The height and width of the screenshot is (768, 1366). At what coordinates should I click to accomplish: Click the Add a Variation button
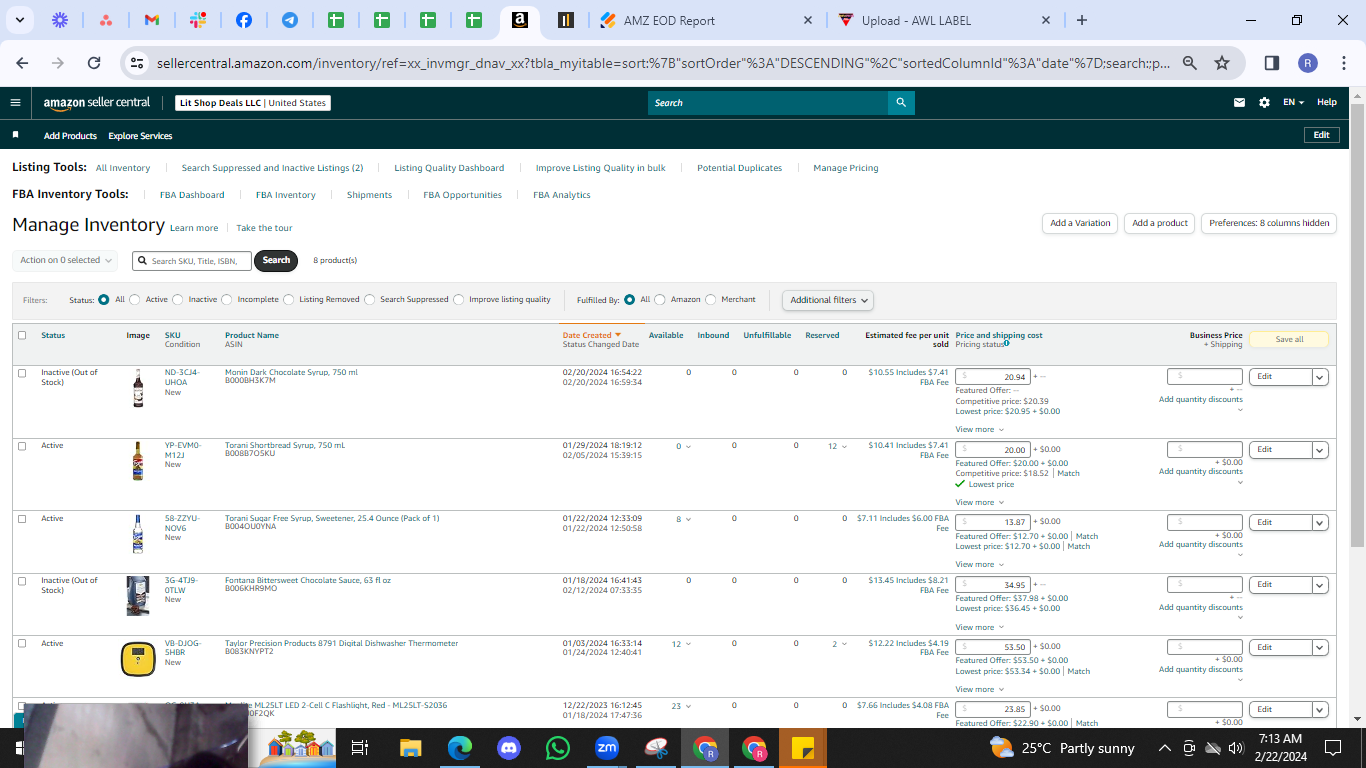pyautogui.click(x=1080, y=223)
